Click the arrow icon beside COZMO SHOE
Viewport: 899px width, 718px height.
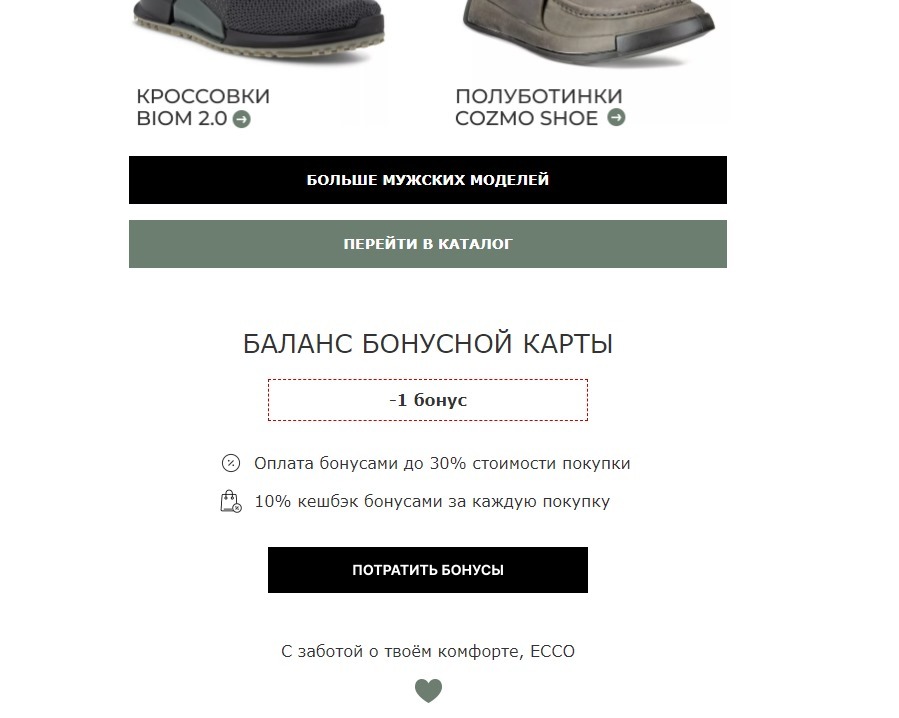click(616, 118)
